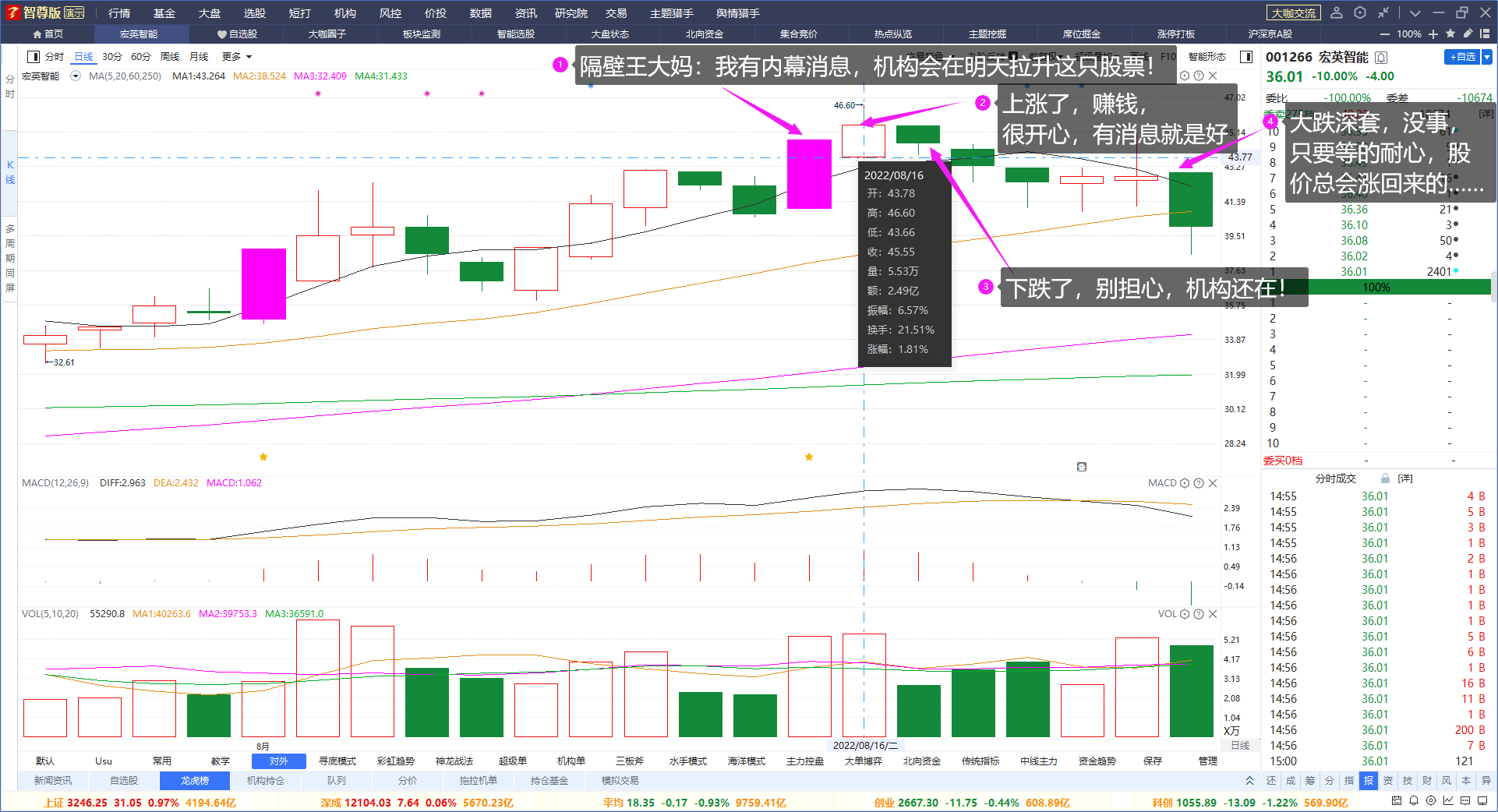Click the orange star marker below 8月 candles
Image resolution: width=1498 pixels, height=812 pixels.
coord(263,457)
